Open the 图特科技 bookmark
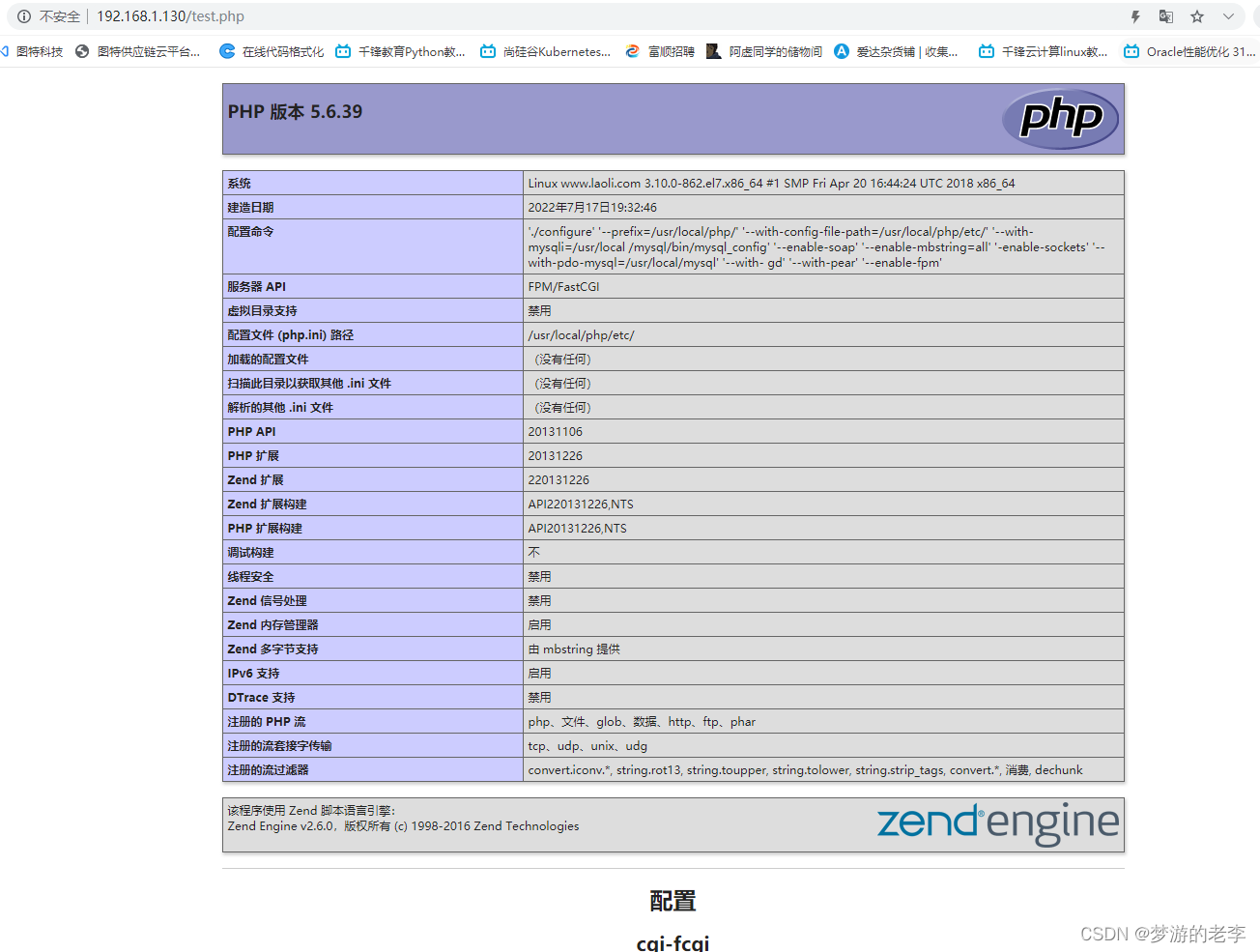This screenshot has height=952, width=1260. (x=33, y=51)
